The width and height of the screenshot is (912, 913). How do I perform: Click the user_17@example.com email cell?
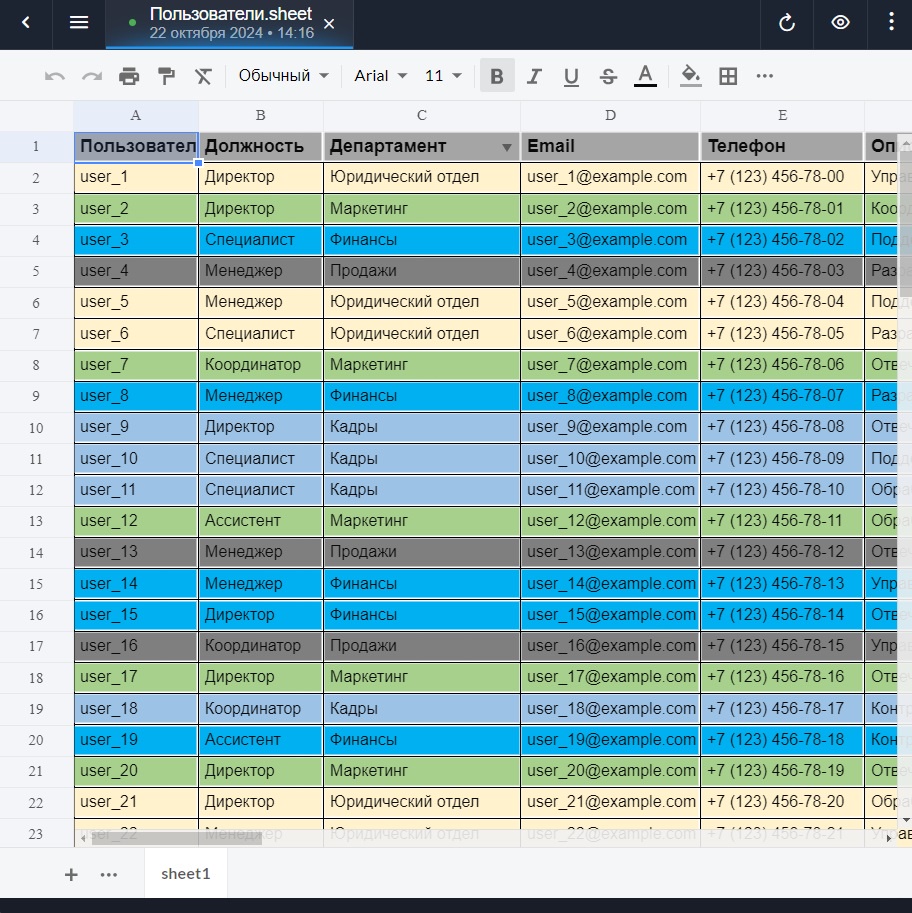point(610,677)
